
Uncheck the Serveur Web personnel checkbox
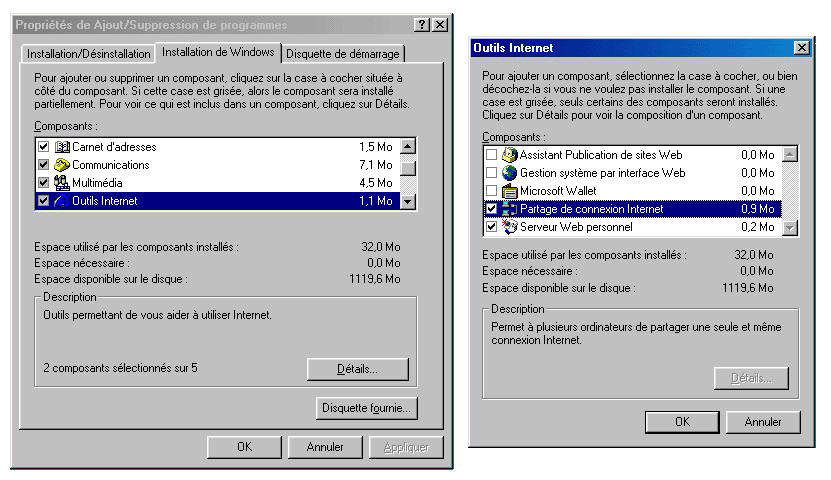[491, 227]
